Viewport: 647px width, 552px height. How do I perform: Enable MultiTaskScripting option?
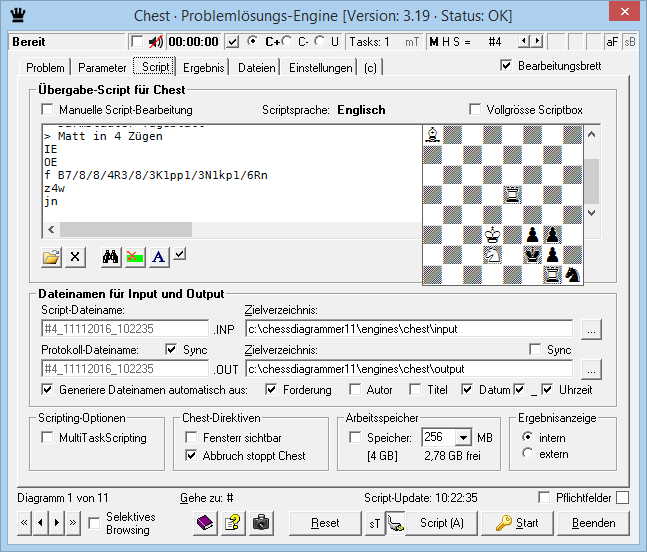coord(47,437)
